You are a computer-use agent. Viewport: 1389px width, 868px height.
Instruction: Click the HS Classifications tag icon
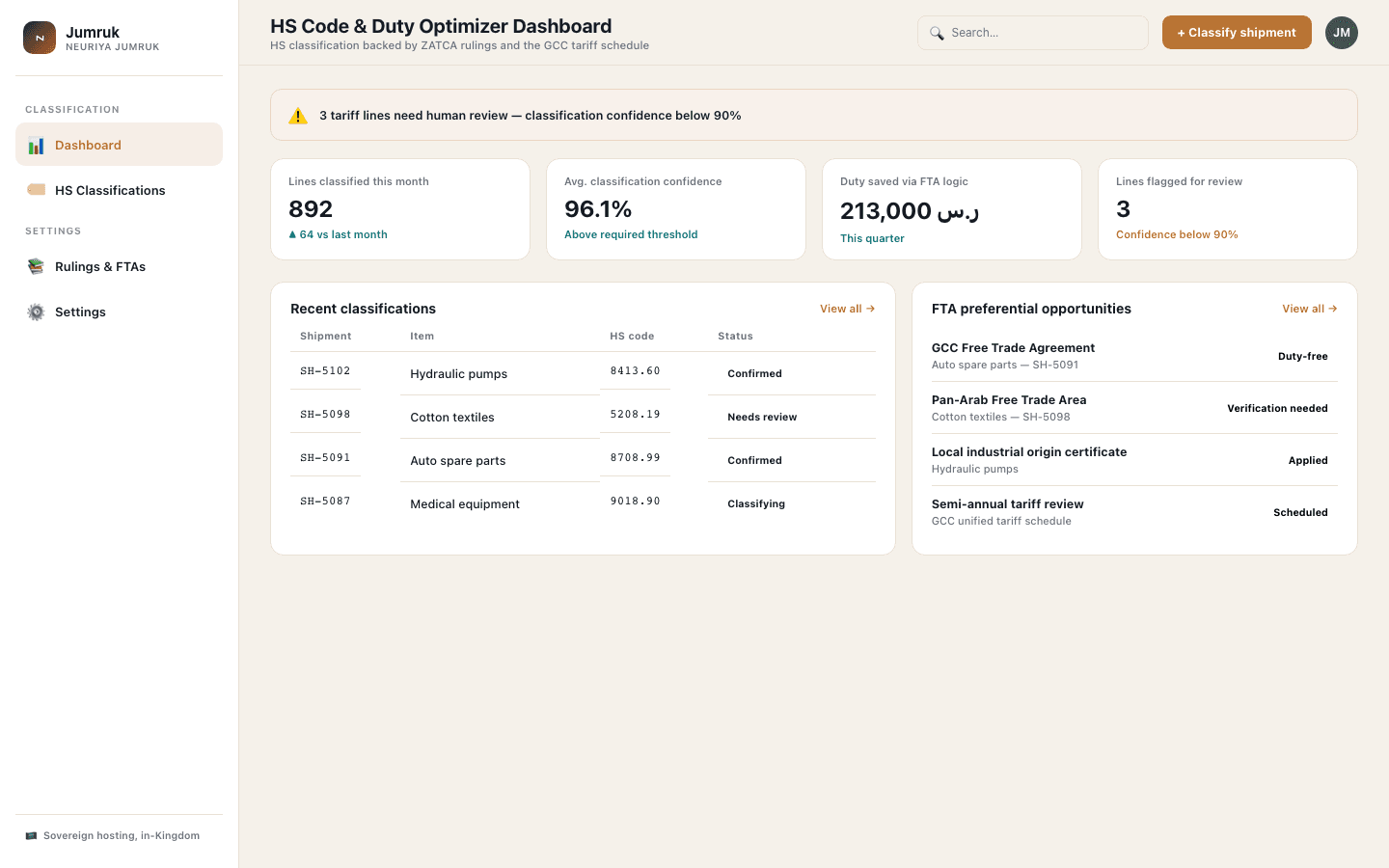pos(36,190)
